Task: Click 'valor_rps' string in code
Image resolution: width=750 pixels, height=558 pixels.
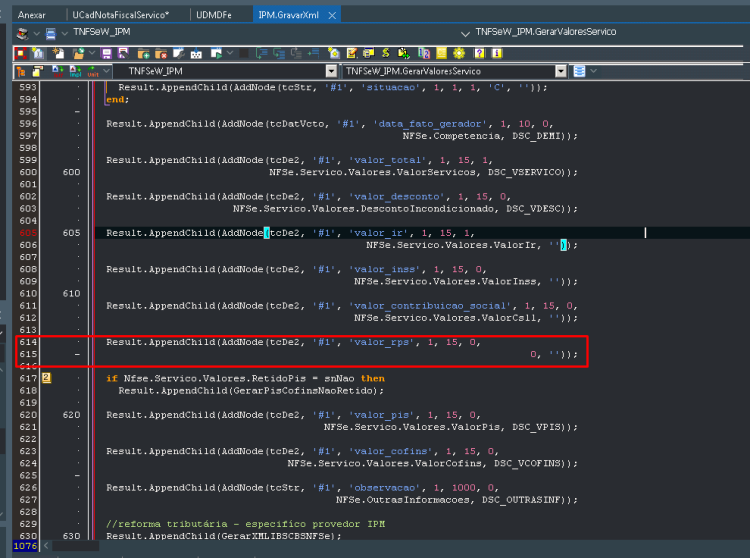Action: [x=382, y=342]
